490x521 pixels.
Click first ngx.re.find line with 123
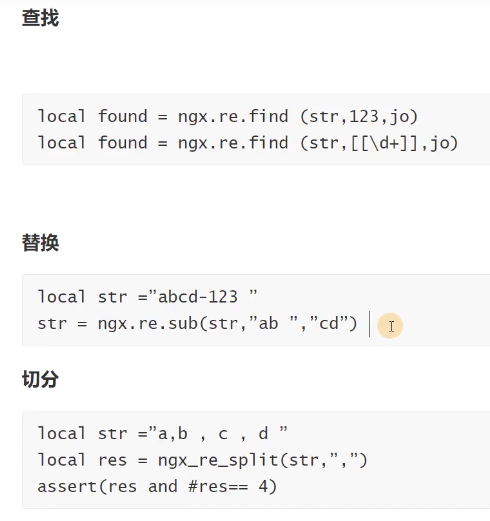pyautogui.click(x=228, y=117)
